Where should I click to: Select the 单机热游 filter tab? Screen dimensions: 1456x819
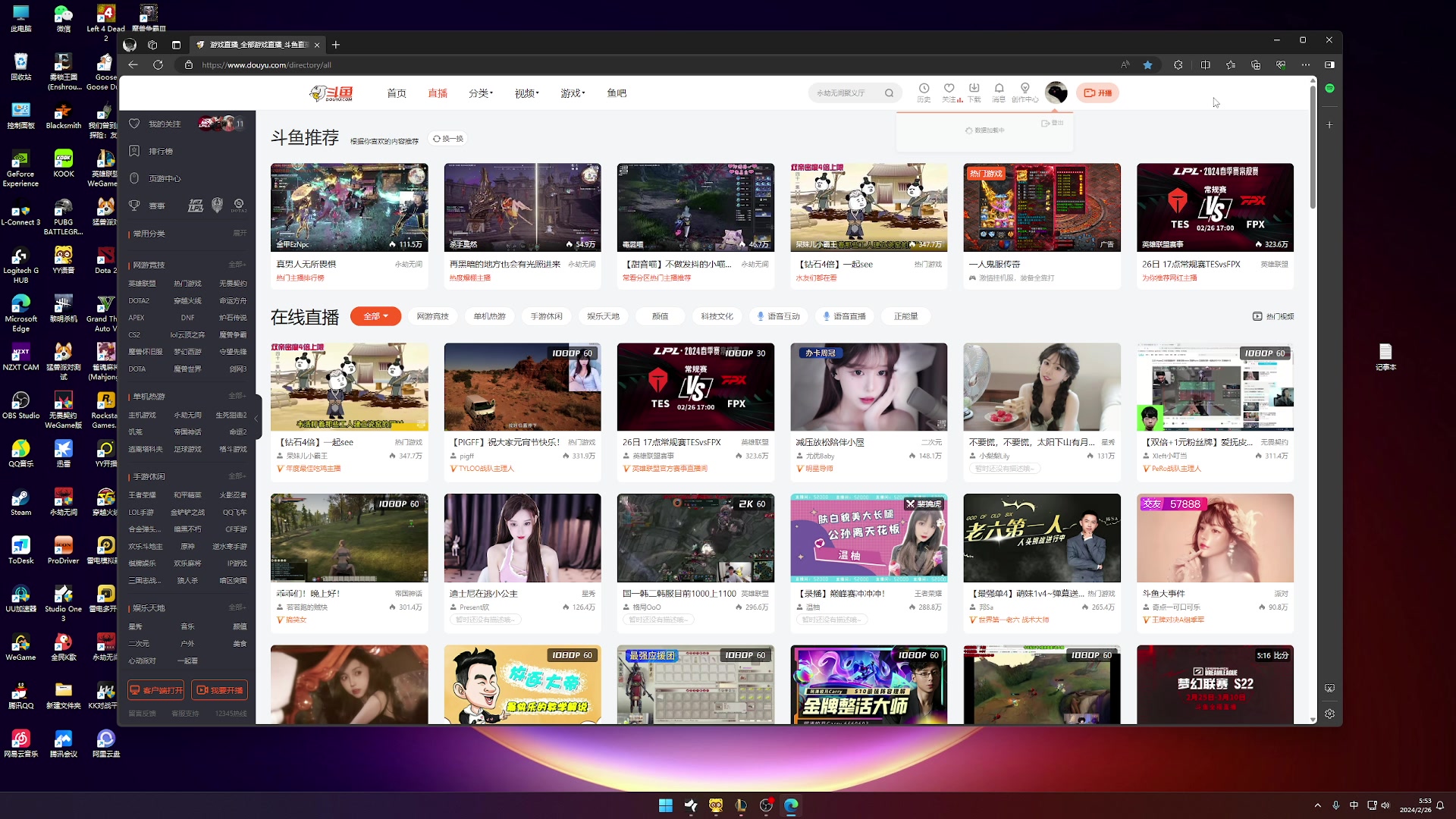coord(489,316)
